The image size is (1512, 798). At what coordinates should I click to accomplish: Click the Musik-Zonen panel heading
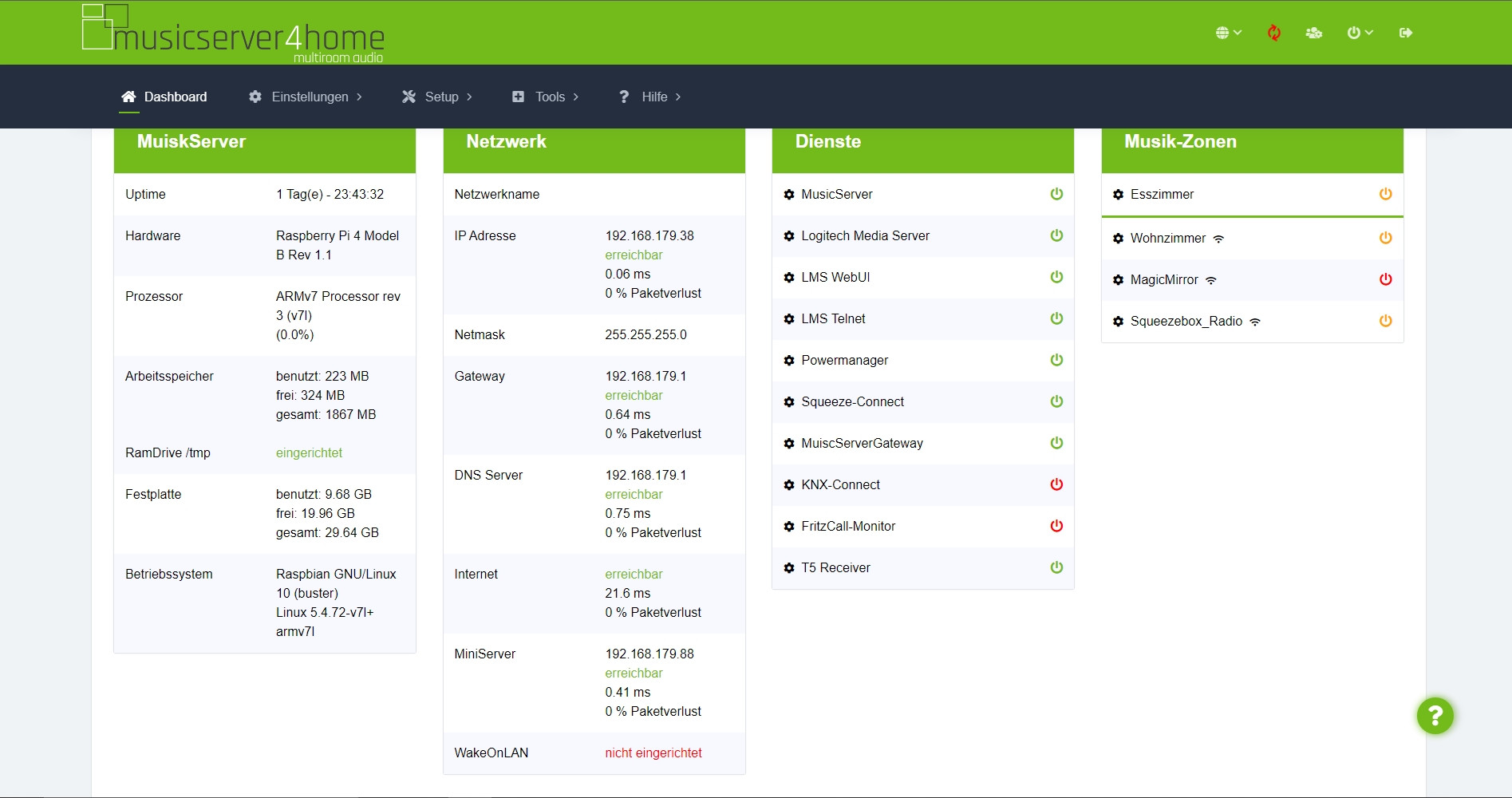1180,141
